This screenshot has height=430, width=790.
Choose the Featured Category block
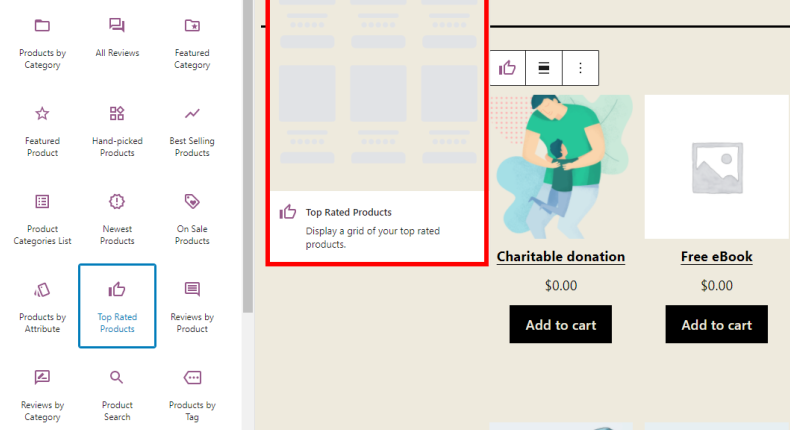tap(192, 43)
